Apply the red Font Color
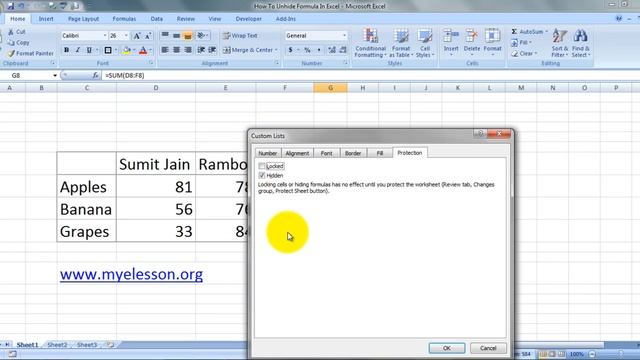640x360 pixels. 143,50
